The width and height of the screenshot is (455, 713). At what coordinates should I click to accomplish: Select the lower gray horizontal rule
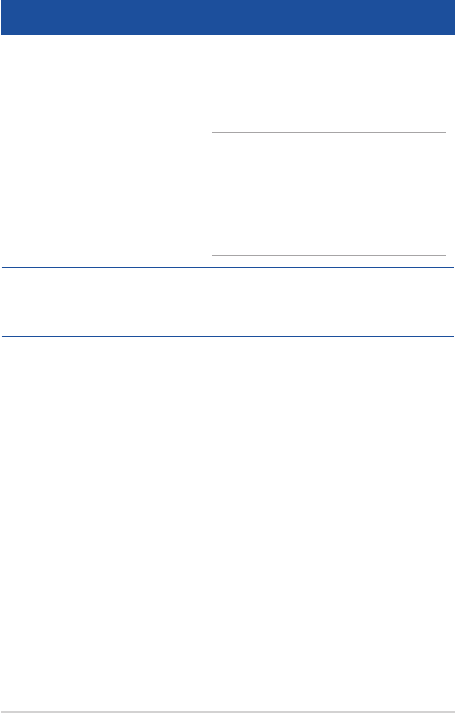329,256
